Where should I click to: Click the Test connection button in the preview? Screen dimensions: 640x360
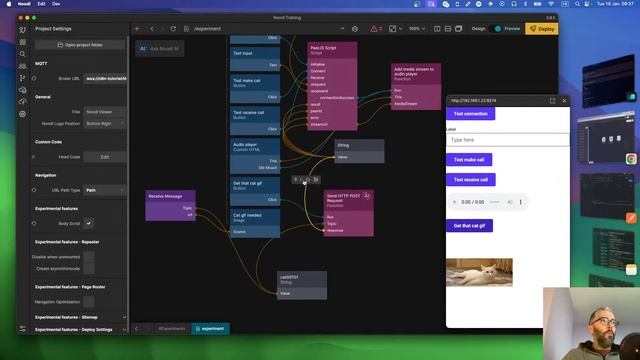coord(471,113)
